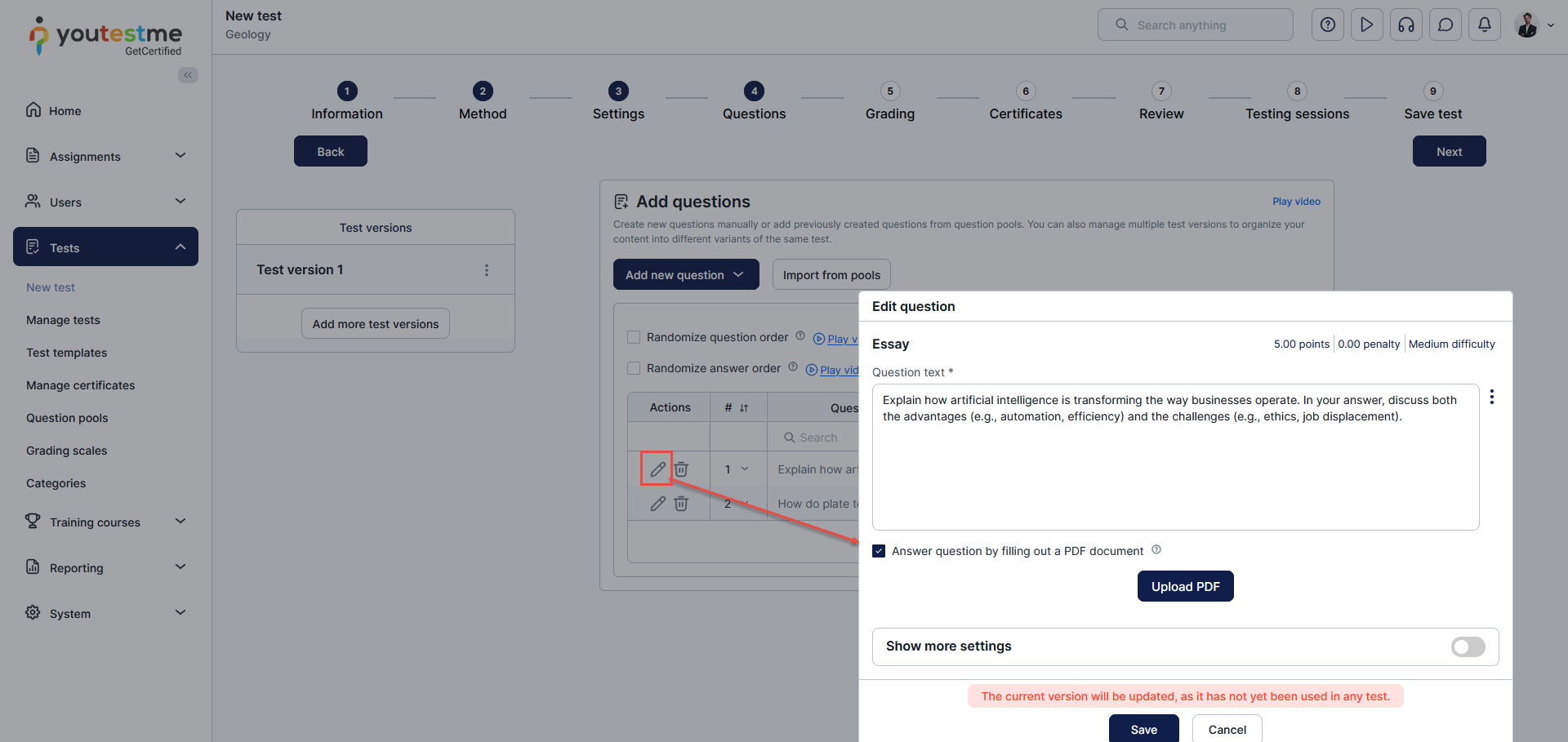Open the play video tutorials icon
Image resolution: width=1568 pixels, height=742 pixels.
[1367, 24]
